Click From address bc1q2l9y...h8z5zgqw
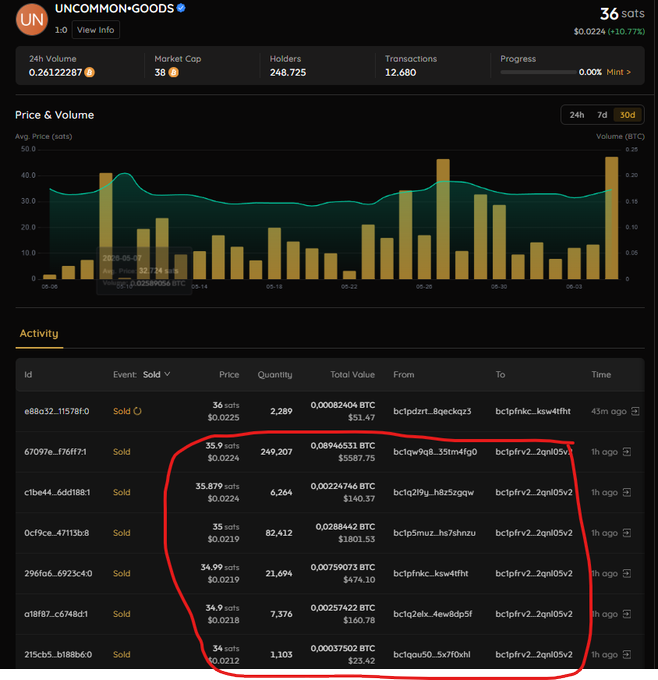658x680 pixels. [434, 492]
